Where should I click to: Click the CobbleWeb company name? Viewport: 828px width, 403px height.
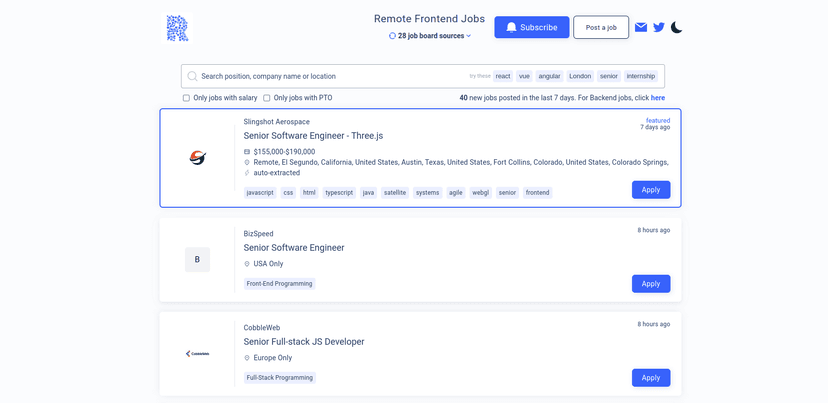click(262, 327)
